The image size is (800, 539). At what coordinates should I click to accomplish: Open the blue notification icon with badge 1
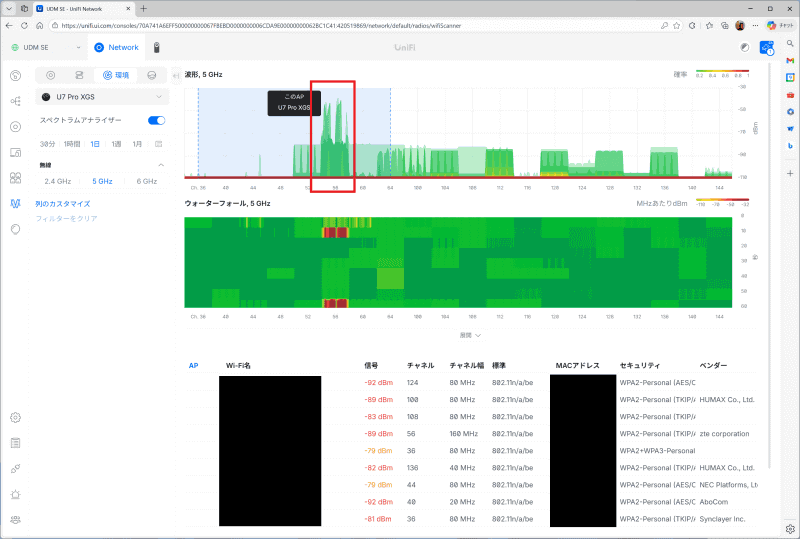click(x=766, y=48)
